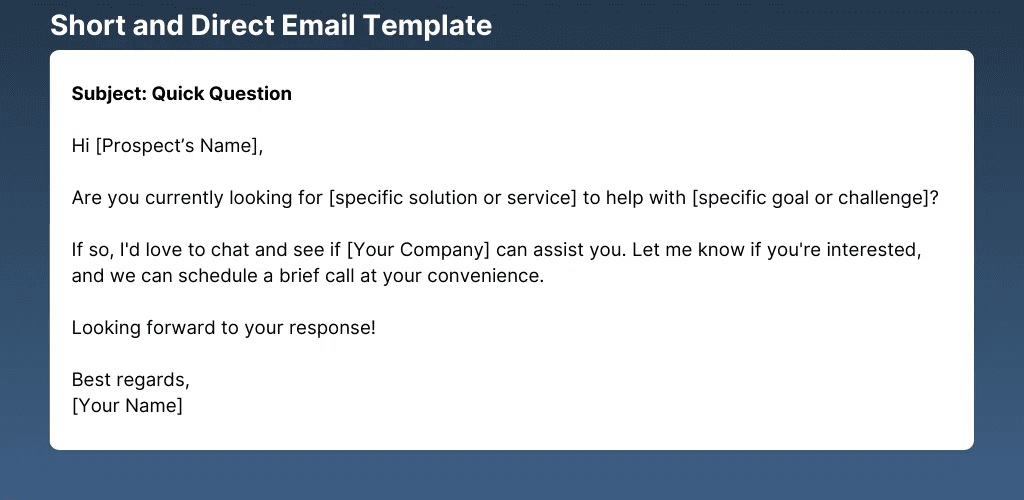Image resolution: width=1024 pixels, height=500 pixels.
Task: Click the "Subject:" label in the email
Action: pos(109,94)
